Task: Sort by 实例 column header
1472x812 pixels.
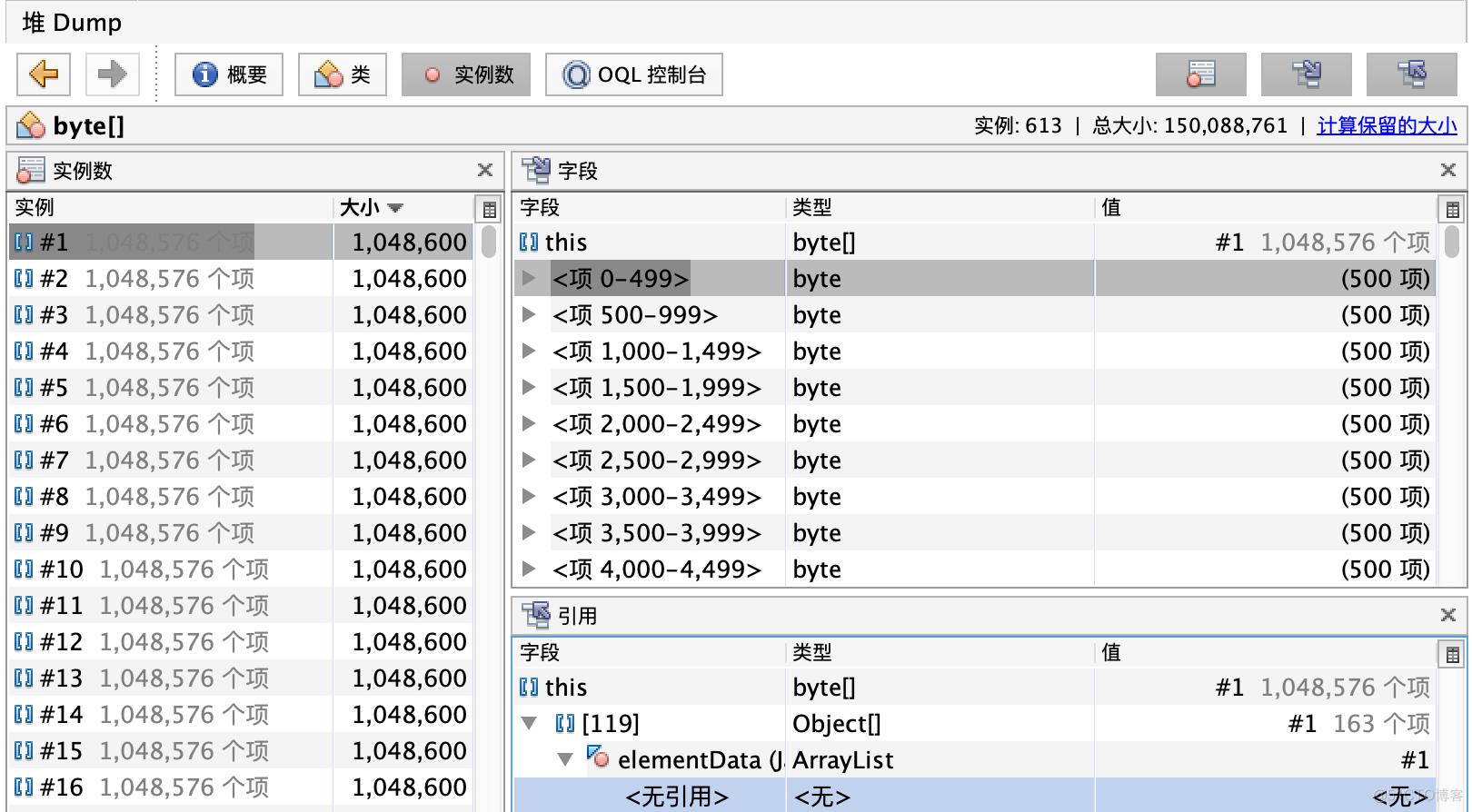Action: pos(171,208)
